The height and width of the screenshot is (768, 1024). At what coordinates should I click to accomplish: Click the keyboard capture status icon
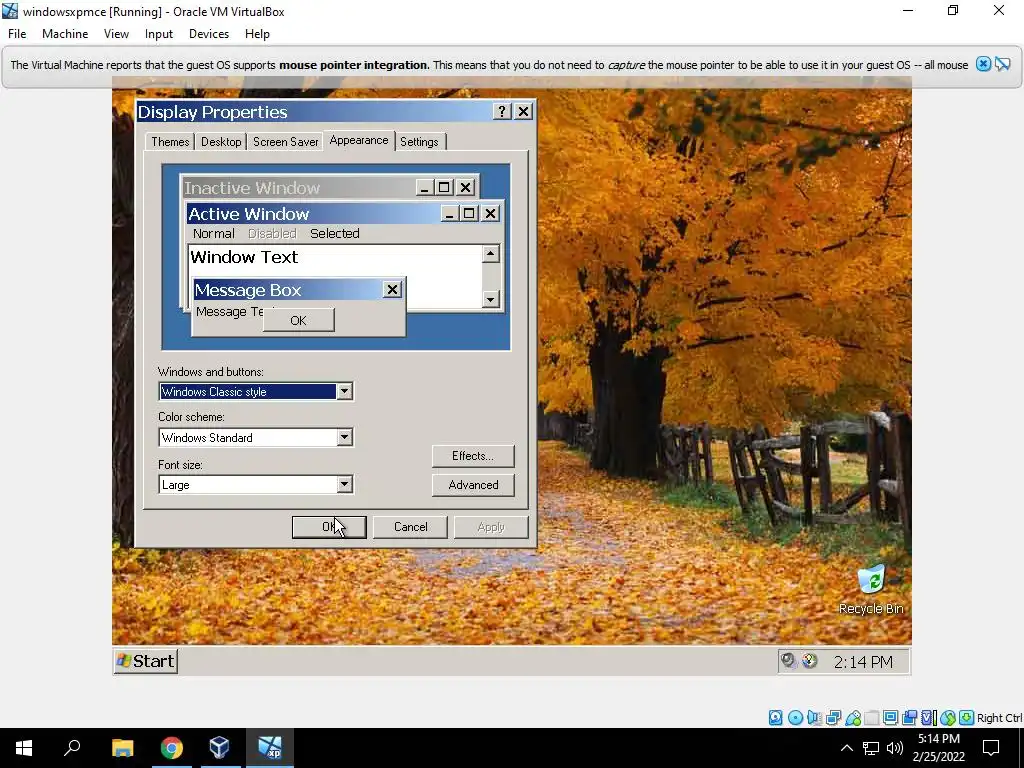click(967, 718)
